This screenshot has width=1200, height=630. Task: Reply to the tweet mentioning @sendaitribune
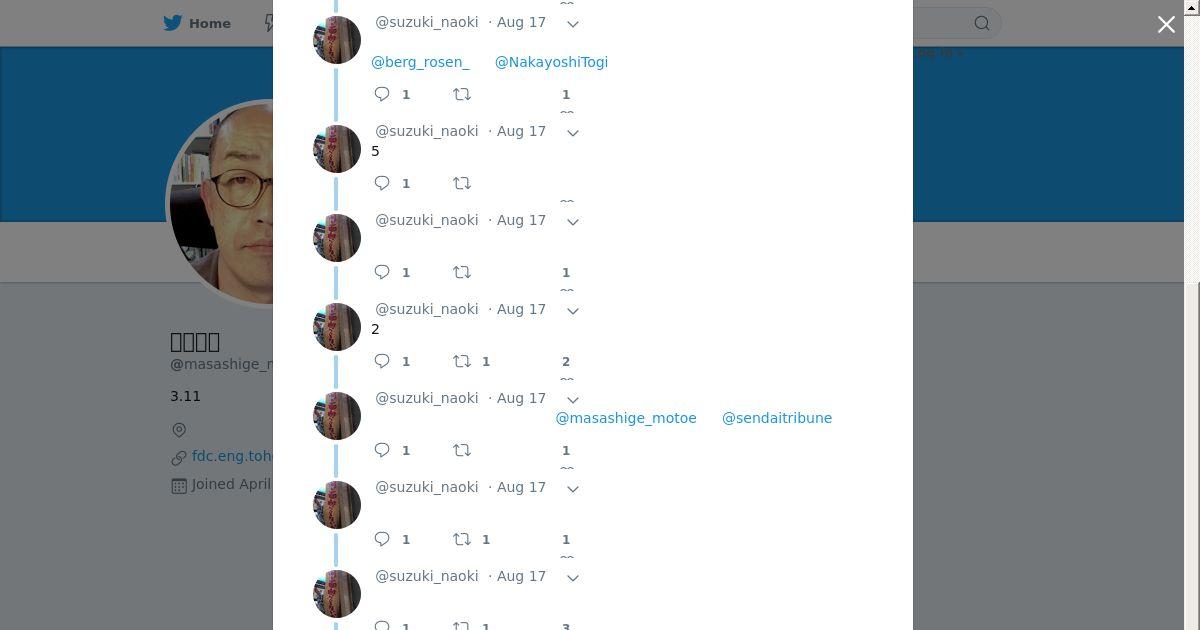click(x=382, y=450)
